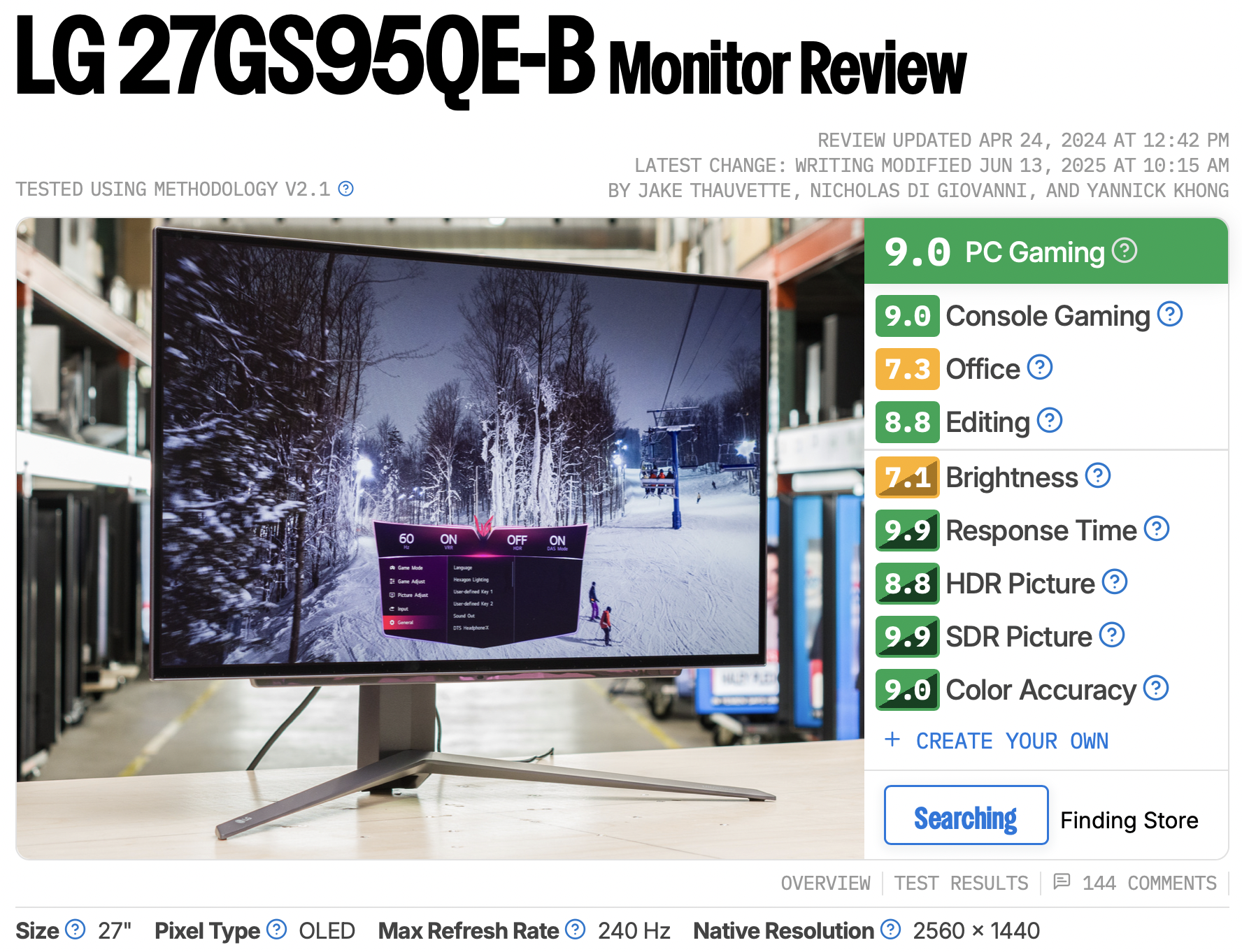
Task: Go to the Test Results tab
Action: pyautogui.click(x=961, y=884)
